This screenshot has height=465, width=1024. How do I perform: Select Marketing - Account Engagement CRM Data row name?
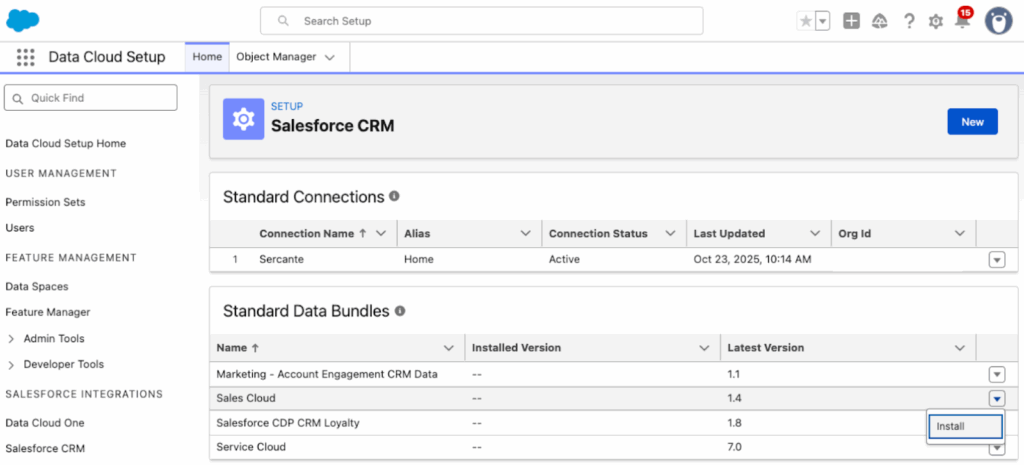click(x=327, y=374)
